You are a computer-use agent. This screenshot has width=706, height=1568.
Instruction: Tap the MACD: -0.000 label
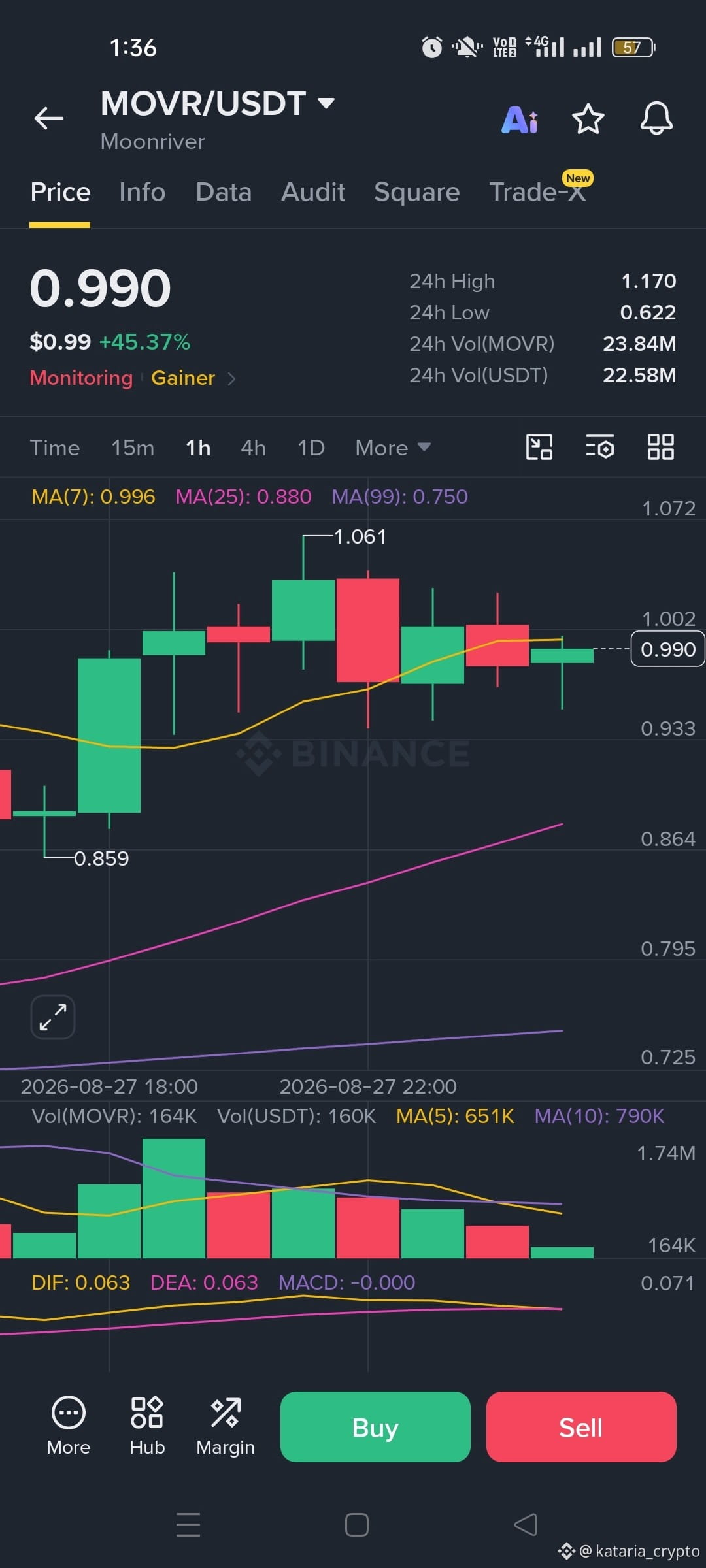(347, 1282)
